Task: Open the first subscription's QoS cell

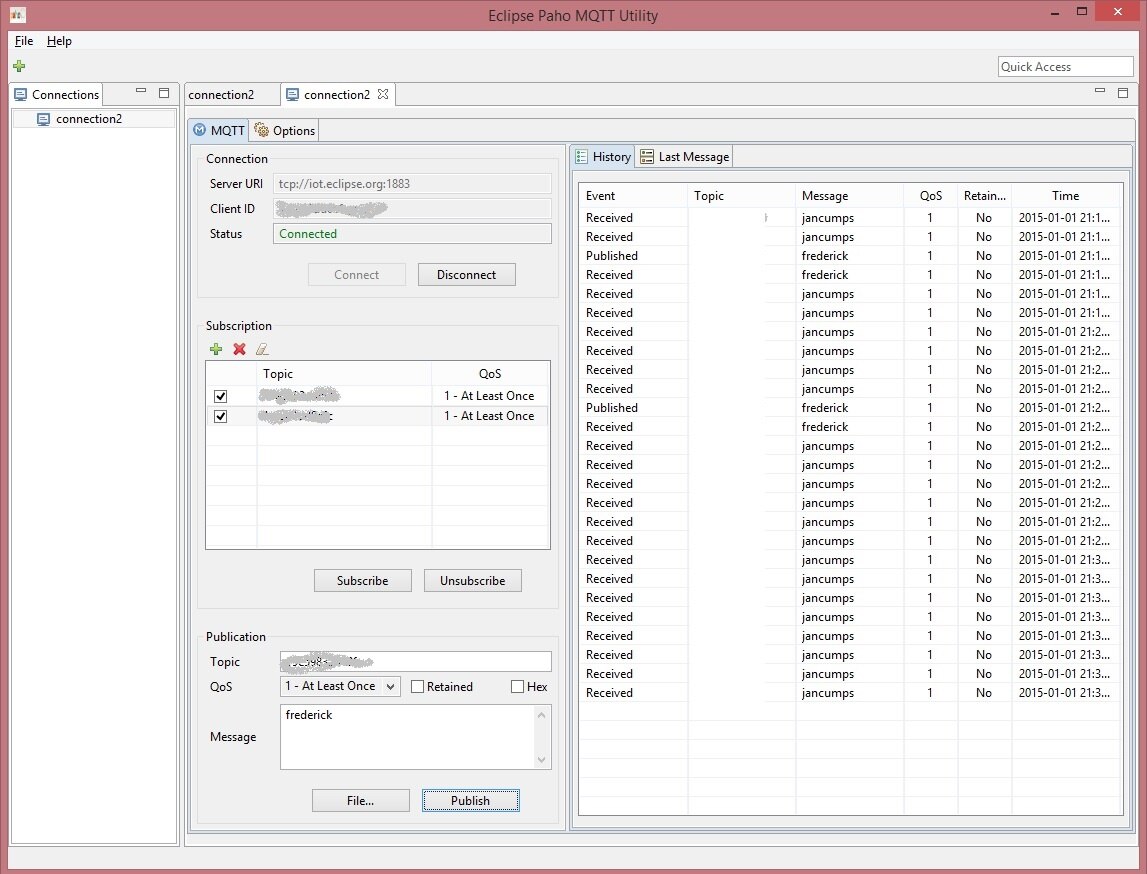Action: pos(489,396)
